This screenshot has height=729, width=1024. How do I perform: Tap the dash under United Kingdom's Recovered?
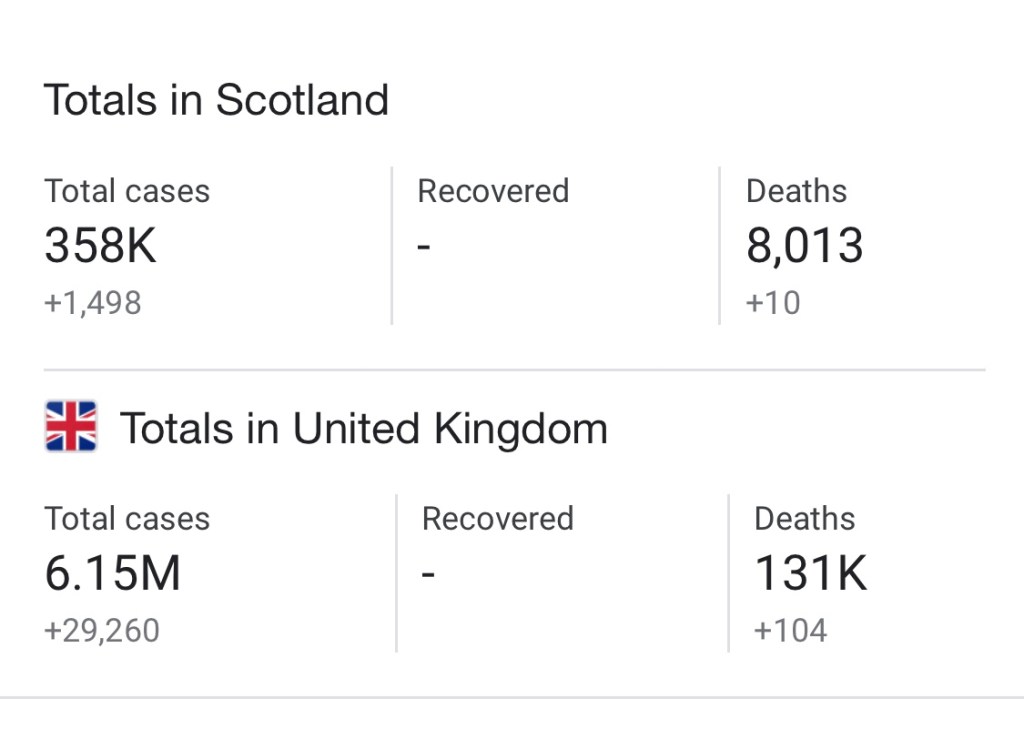click(428, 575)
